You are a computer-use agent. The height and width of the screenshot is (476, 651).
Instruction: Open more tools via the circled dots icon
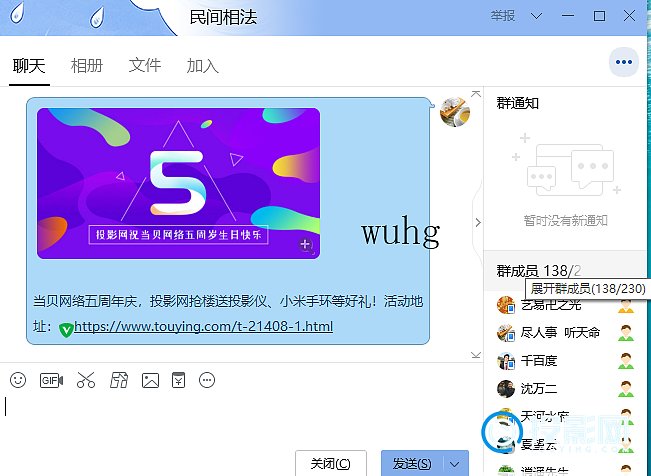point(207,380)
